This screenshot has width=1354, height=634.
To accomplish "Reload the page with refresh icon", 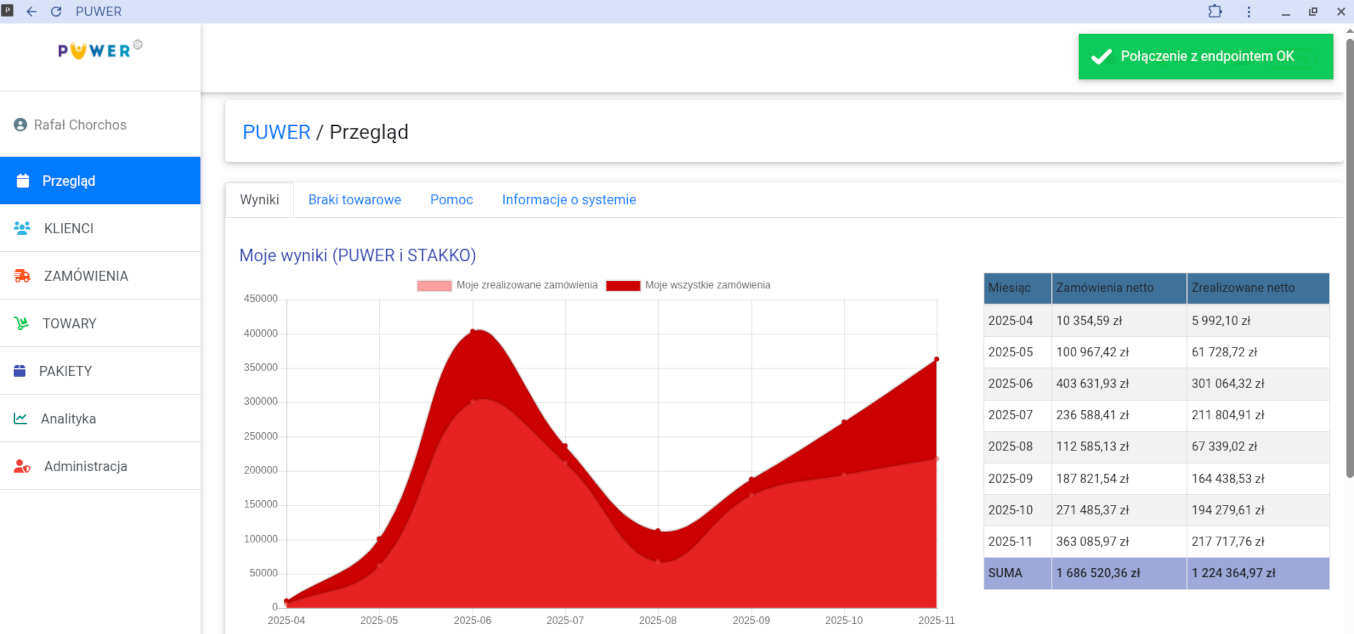I will tap(56, 12).
